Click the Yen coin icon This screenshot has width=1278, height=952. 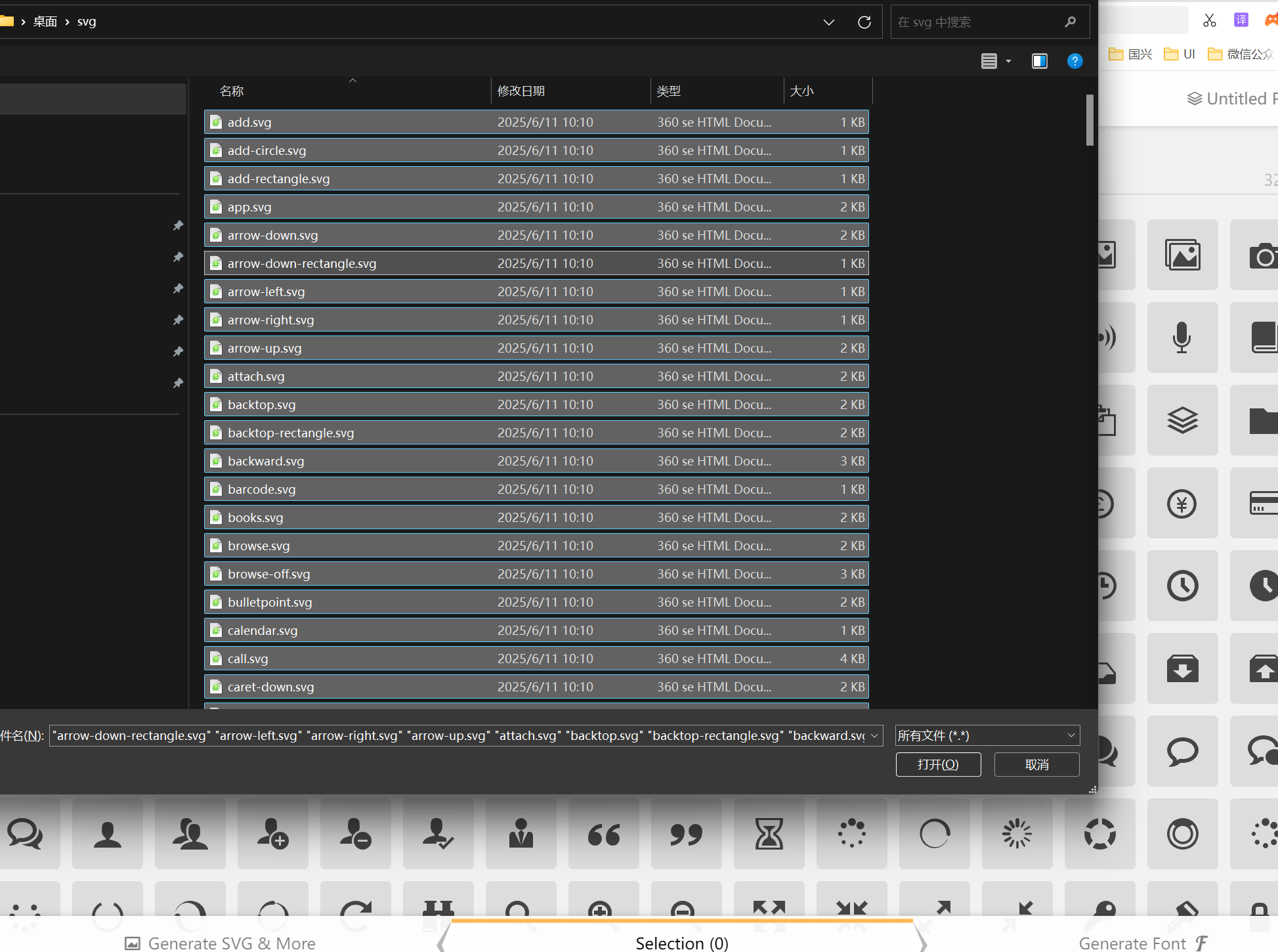click(1182, 504)
